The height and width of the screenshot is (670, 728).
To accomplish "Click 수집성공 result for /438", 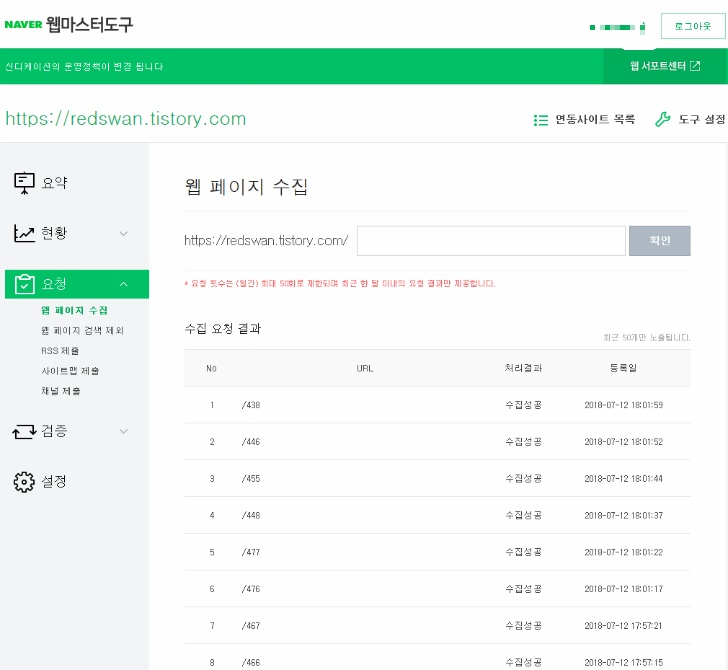I will click(523, 405).
